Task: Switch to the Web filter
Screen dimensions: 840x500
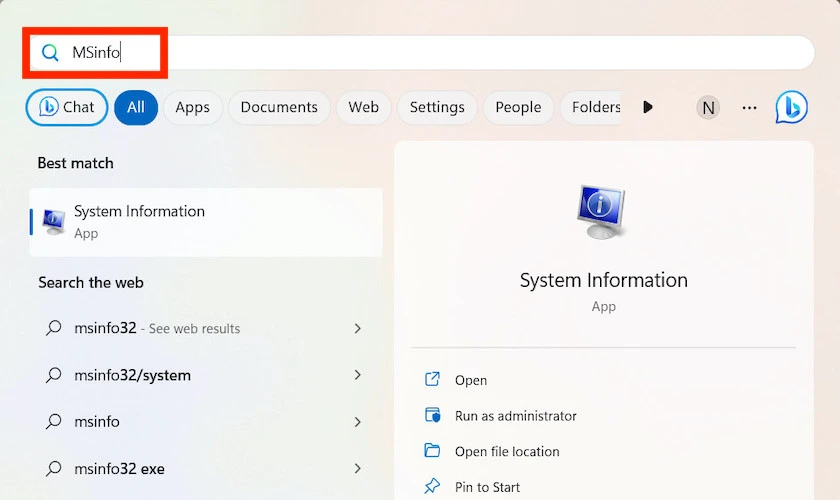Action: (364, 107)
